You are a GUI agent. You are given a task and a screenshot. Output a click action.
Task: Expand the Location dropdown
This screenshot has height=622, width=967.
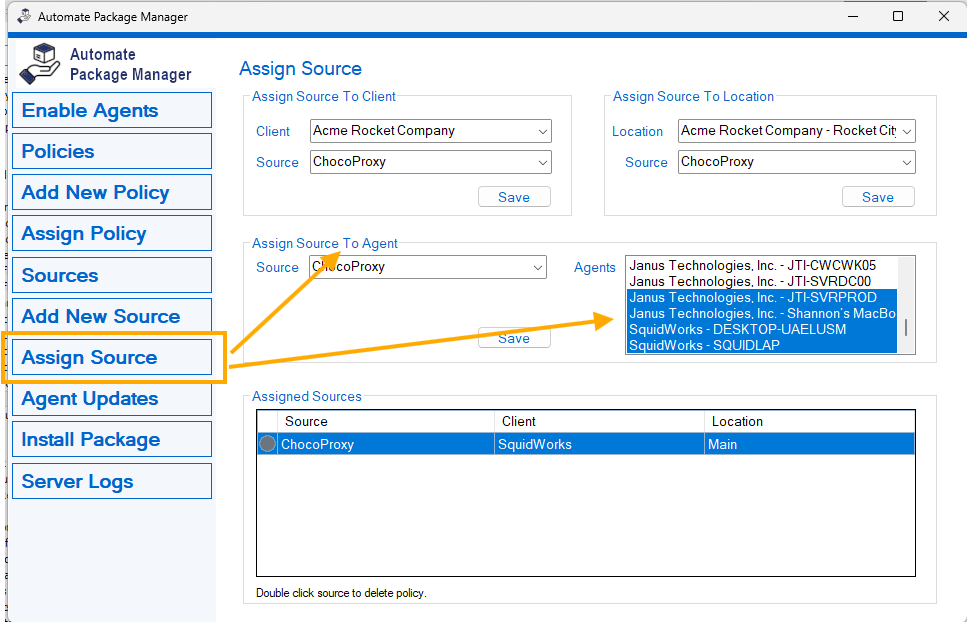[x=906, y=131]
